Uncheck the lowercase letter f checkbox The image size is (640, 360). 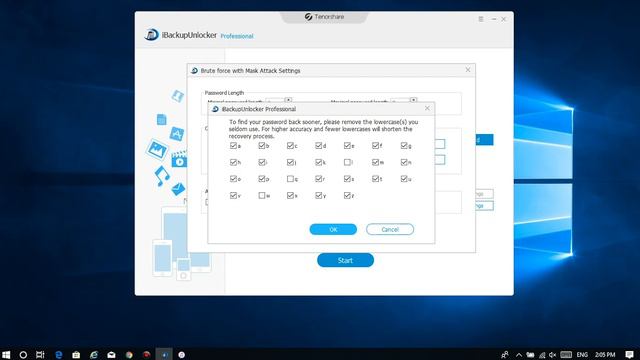click(x=376, y=145)
